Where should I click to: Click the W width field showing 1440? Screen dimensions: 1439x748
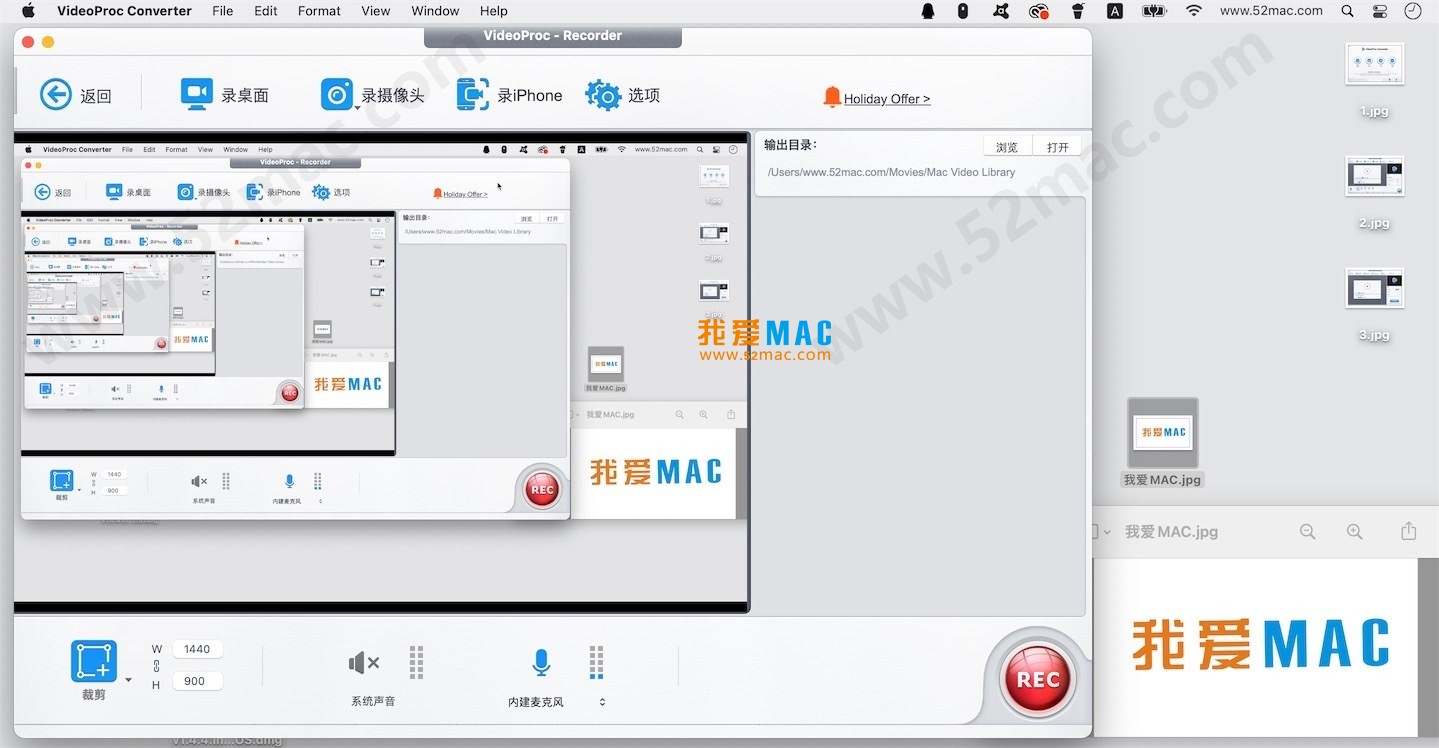pyautogui.click(x=197, y=649)
